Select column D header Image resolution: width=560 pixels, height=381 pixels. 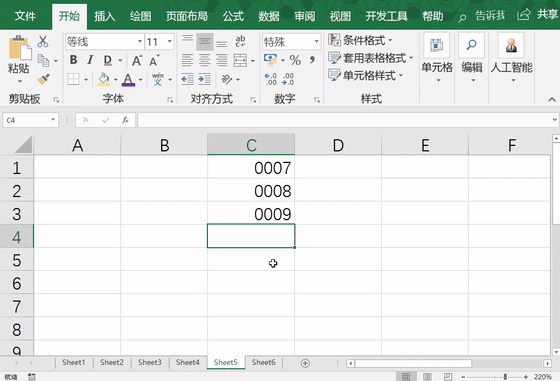pos(338,145)
